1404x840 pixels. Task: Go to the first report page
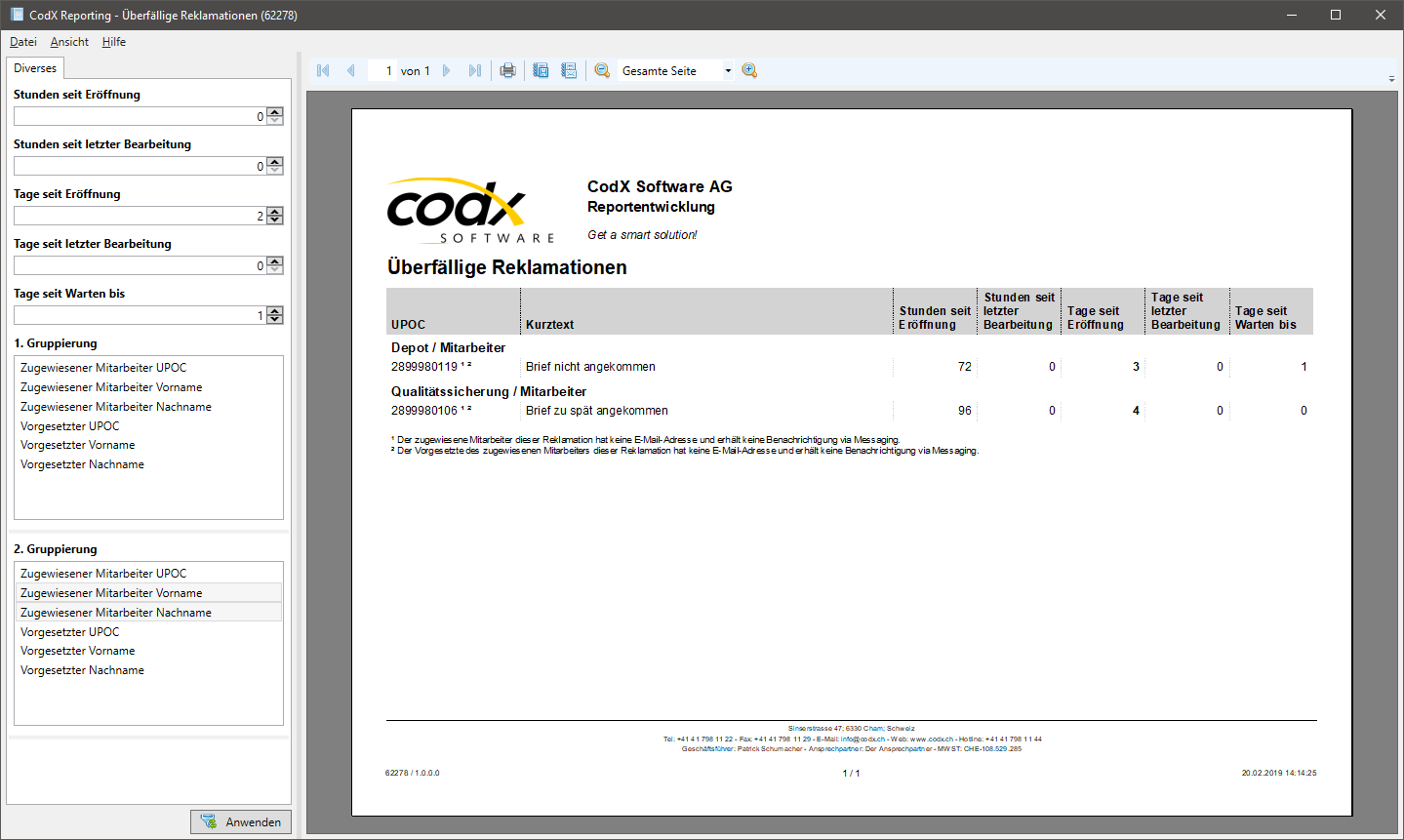point(323,70)
